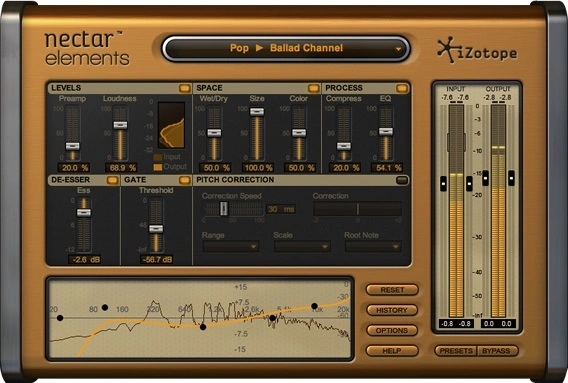Select the Preamp percentage value field

74,168
